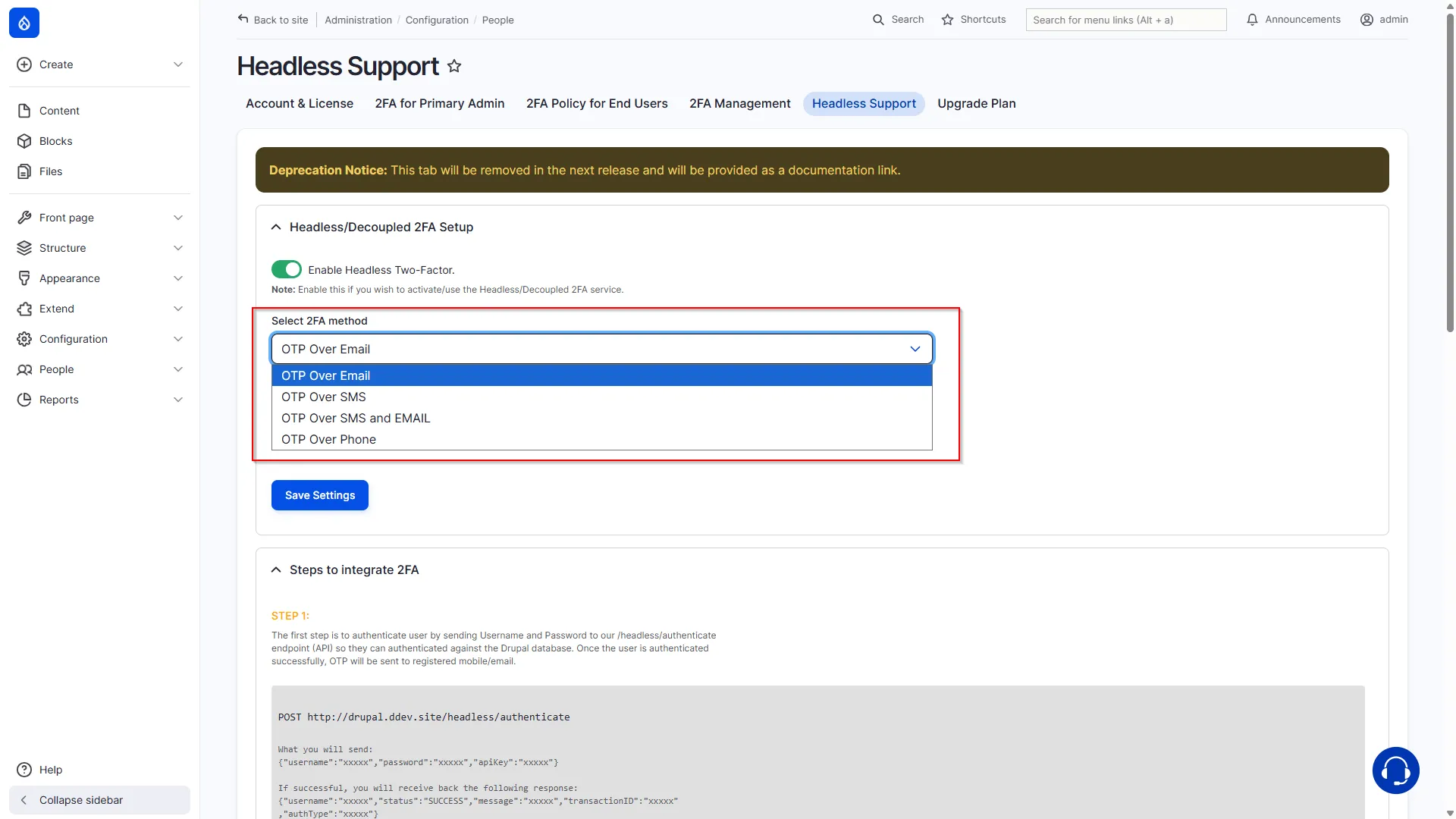Choose OTP Over SMS option
This screenshot has height=819, width=1456.
click(x=602, y=397)
